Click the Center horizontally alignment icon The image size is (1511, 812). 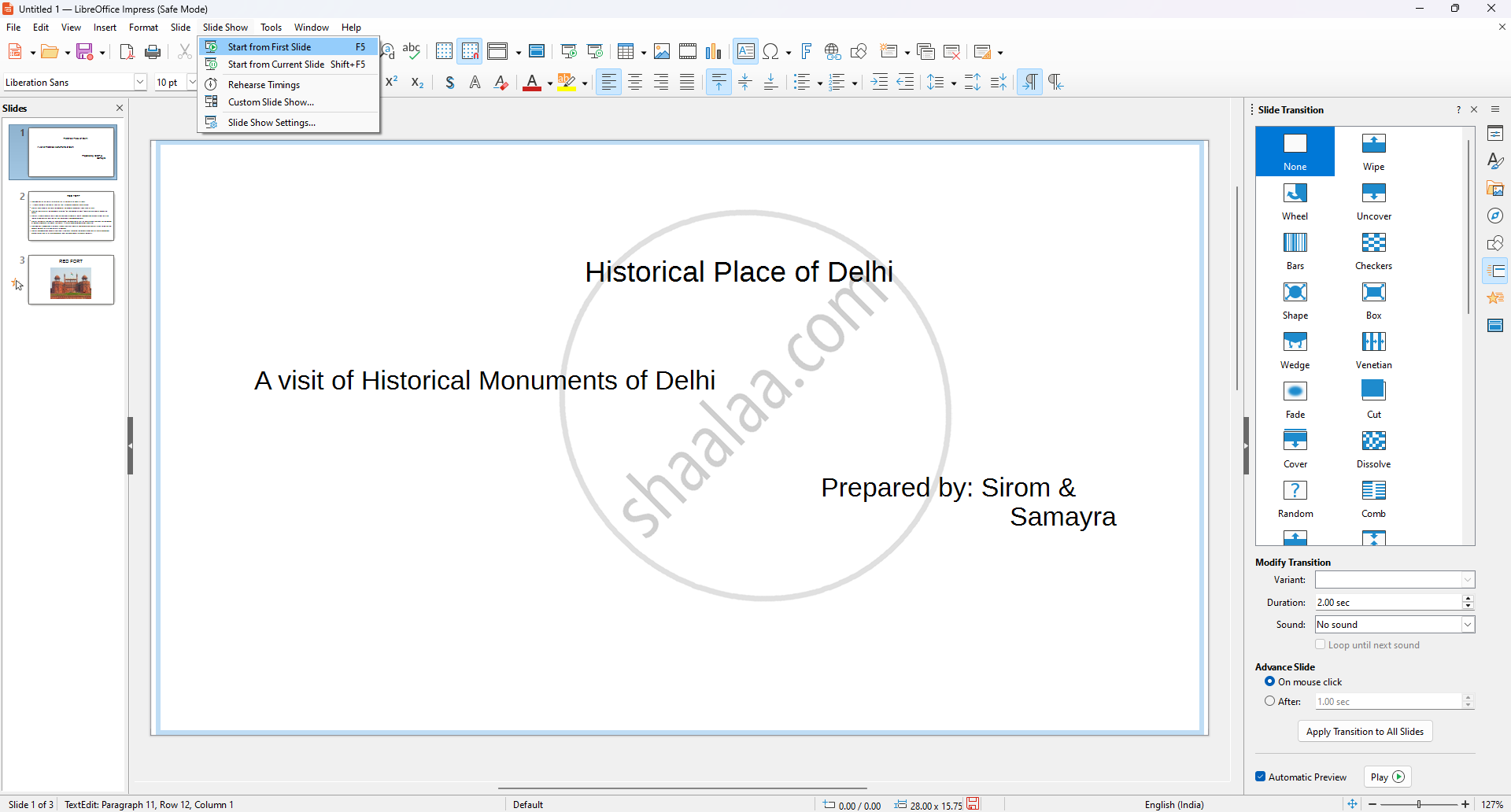(635, 83)
